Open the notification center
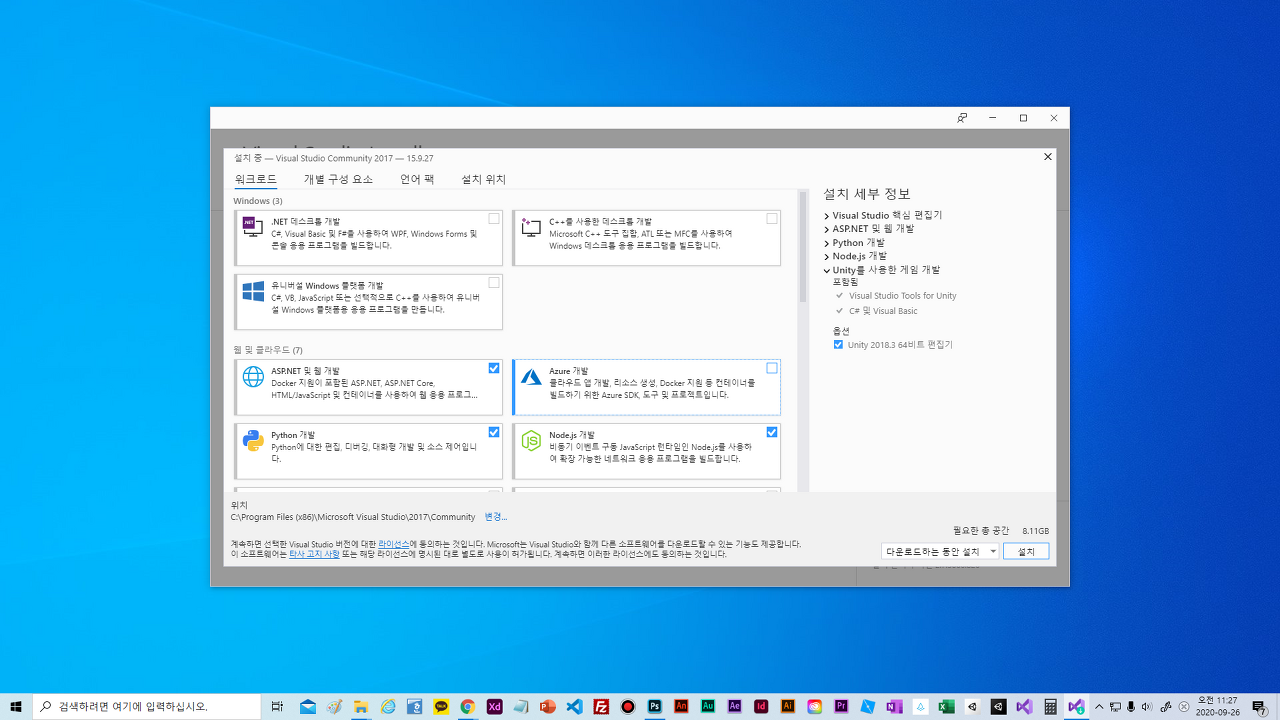The width and height of the screenshot is (1280, 720). coord(1259,706)
